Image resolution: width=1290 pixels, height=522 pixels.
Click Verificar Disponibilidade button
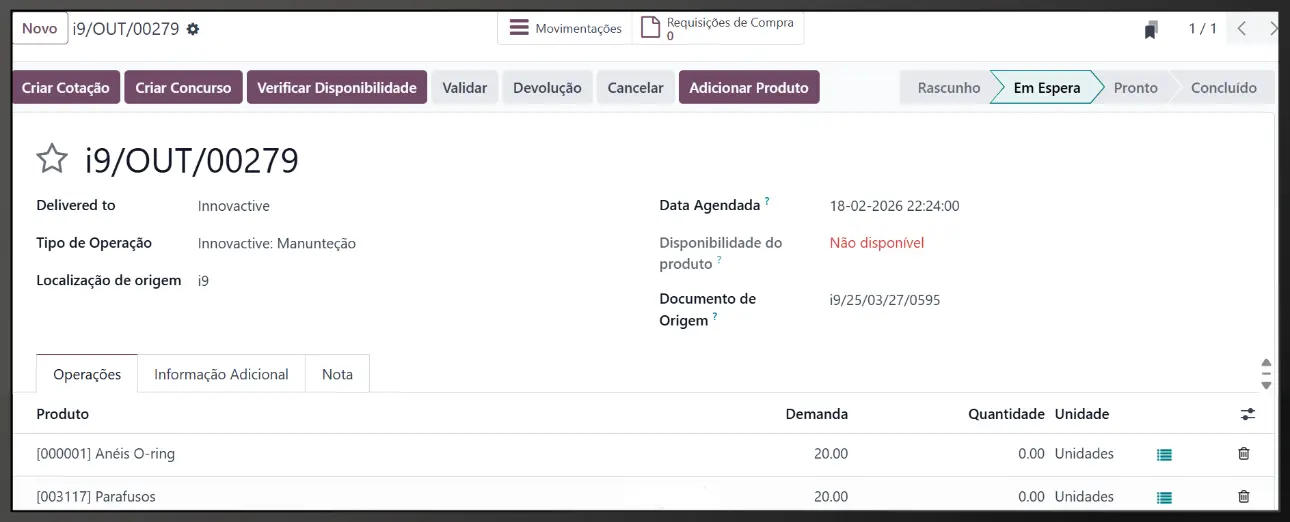pos(337,87)
